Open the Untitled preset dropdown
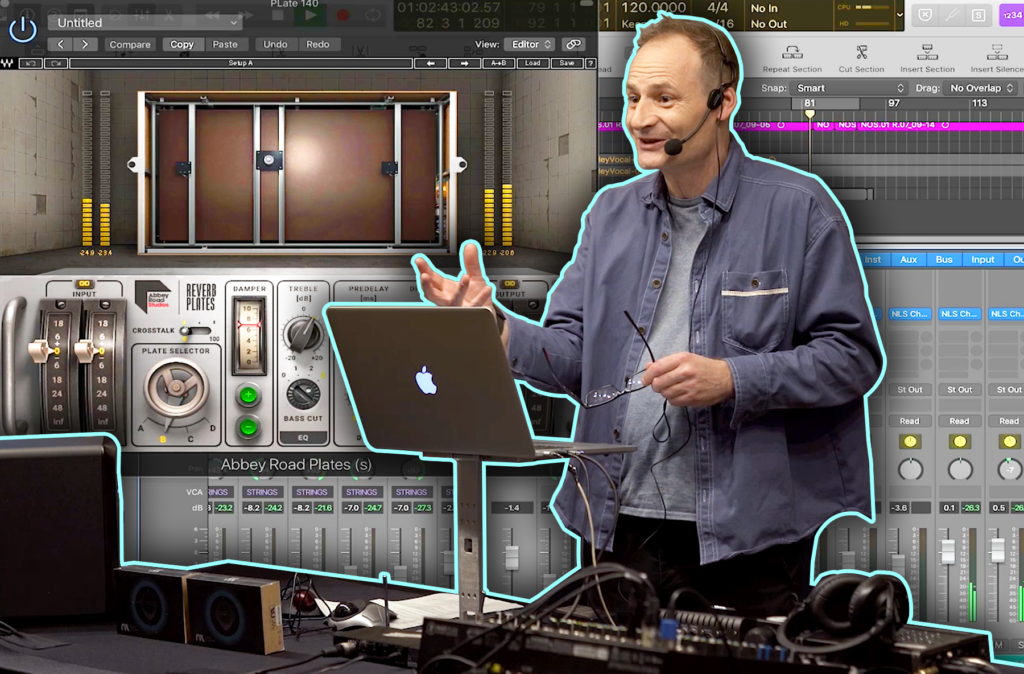The height and width of the screenshot is (674, 1024). click(145, 23)
